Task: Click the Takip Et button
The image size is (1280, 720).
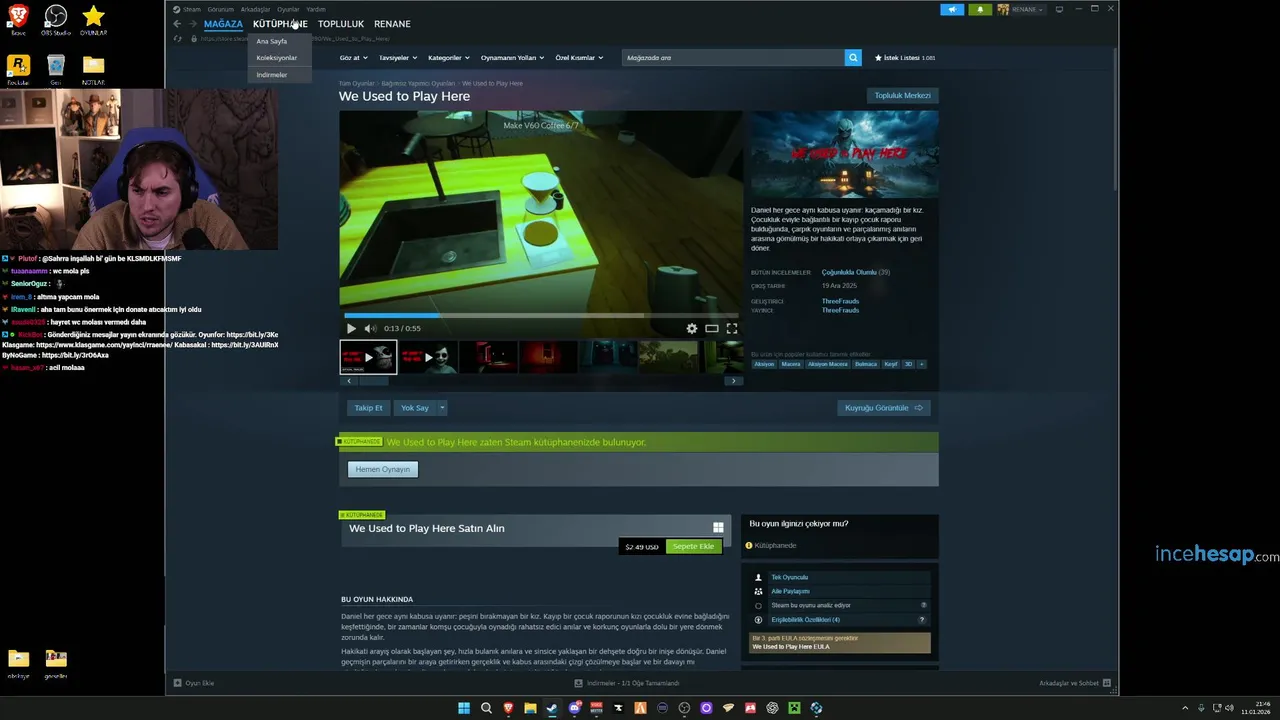Action: coord(368,408)
